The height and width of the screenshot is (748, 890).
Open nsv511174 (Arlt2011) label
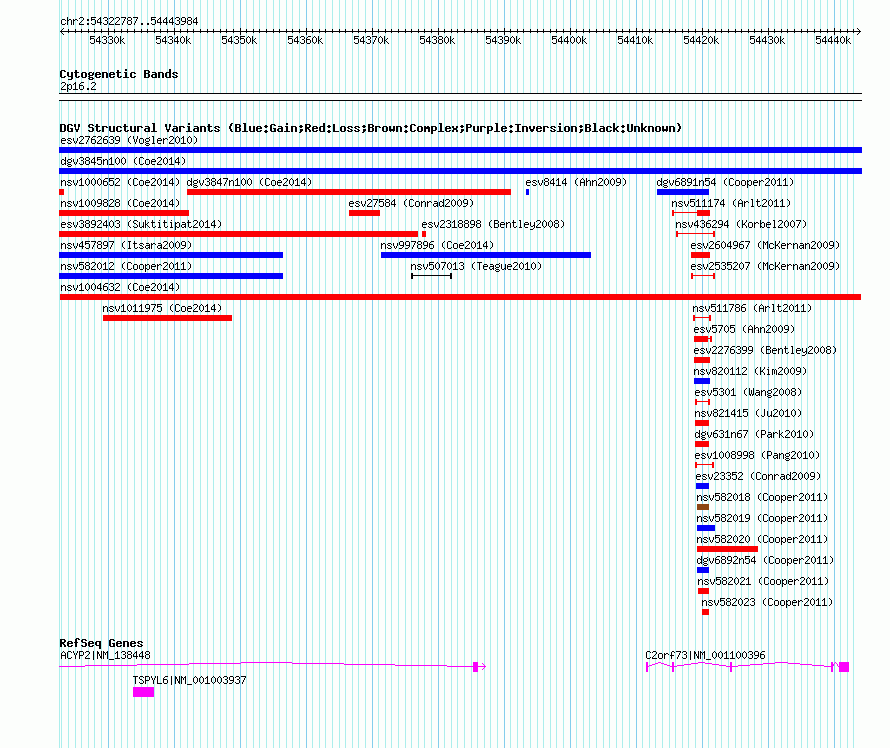pos(731,203)
